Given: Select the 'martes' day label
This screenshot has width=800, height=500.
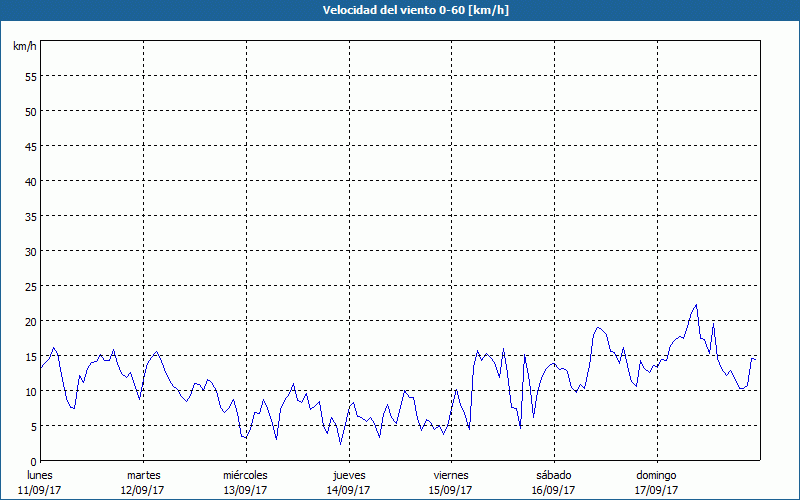Looking at the screenshot, I should click(143, 475).
